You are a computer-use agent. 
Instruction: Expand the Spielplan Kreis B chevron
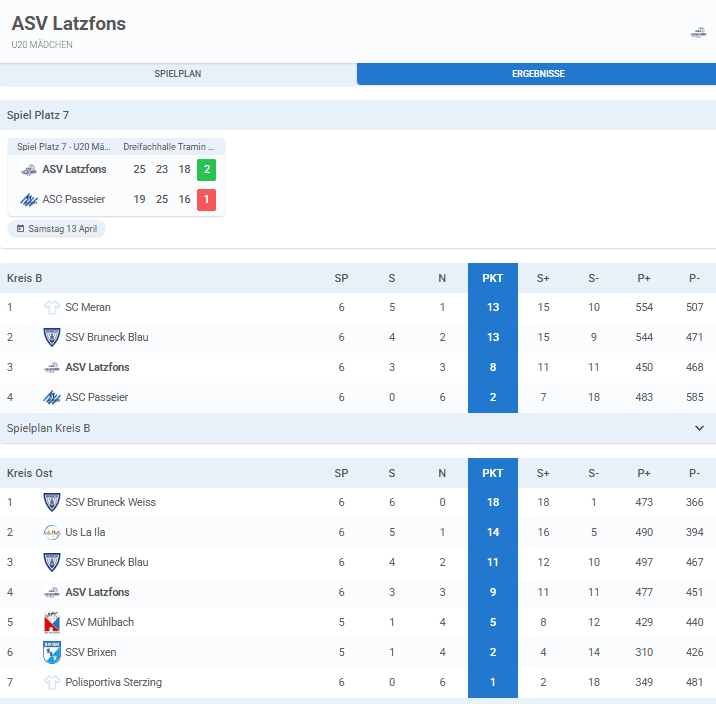pos(699,428)
